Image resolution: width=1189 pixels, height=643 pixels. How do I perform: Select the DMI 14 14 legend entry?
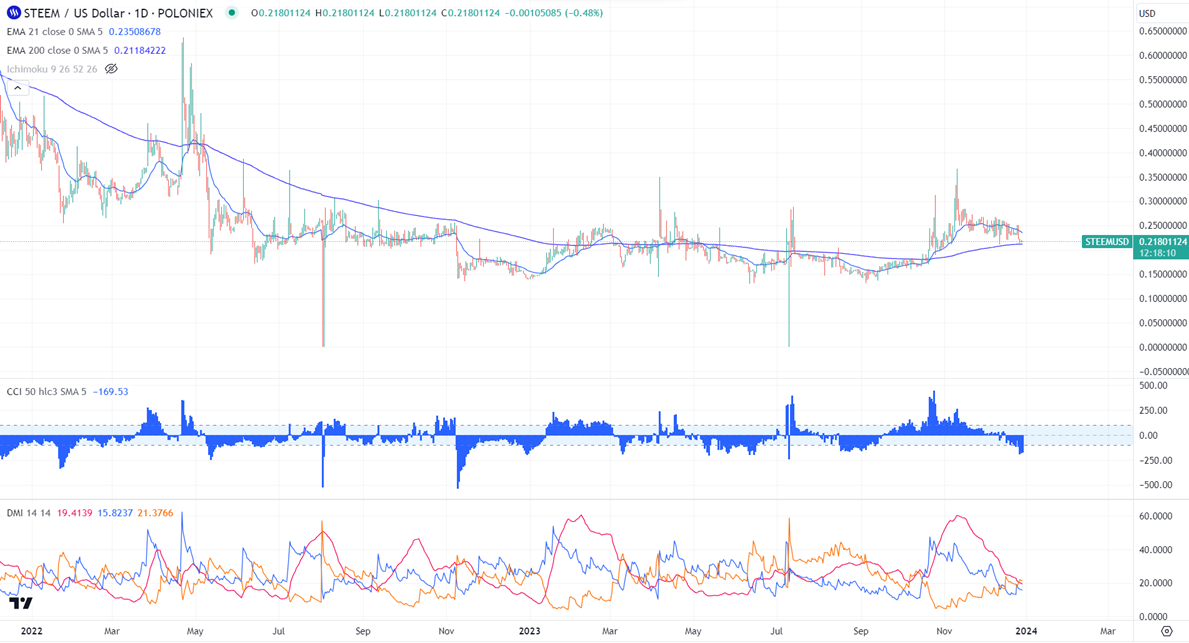29,513
